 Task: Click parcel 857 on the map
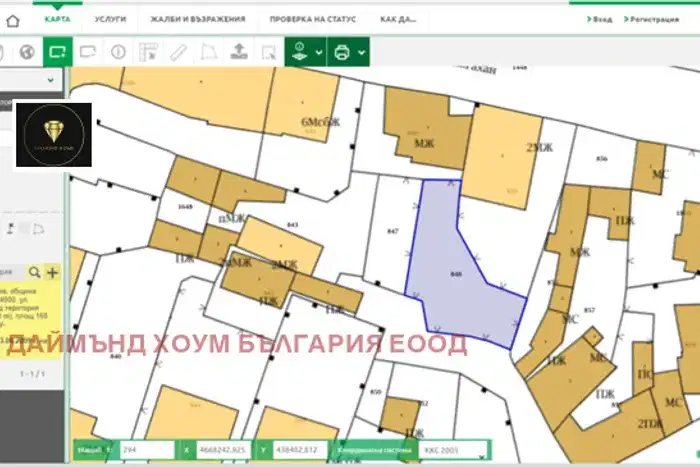pos(589,310)
